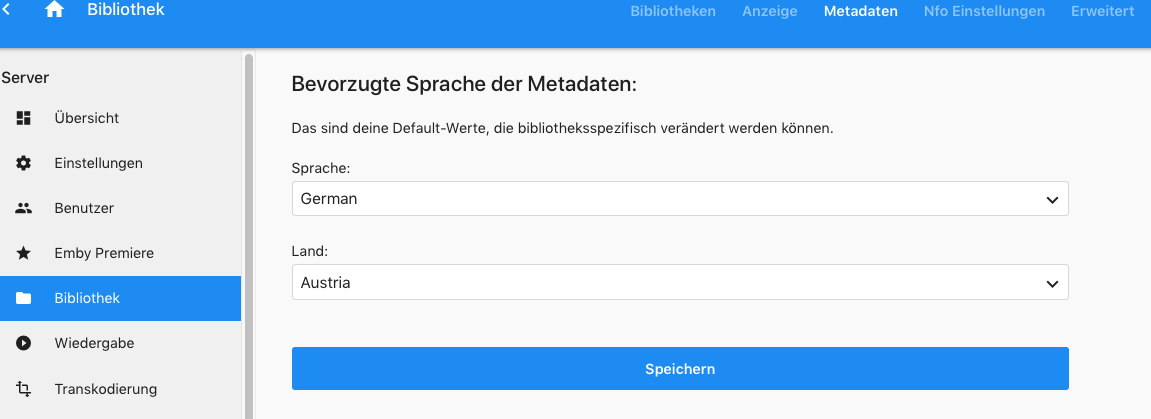Click the Speichern button
The height and width of the screenshot is (419, 1151).
pyautogui.click(x=680, y=368)
